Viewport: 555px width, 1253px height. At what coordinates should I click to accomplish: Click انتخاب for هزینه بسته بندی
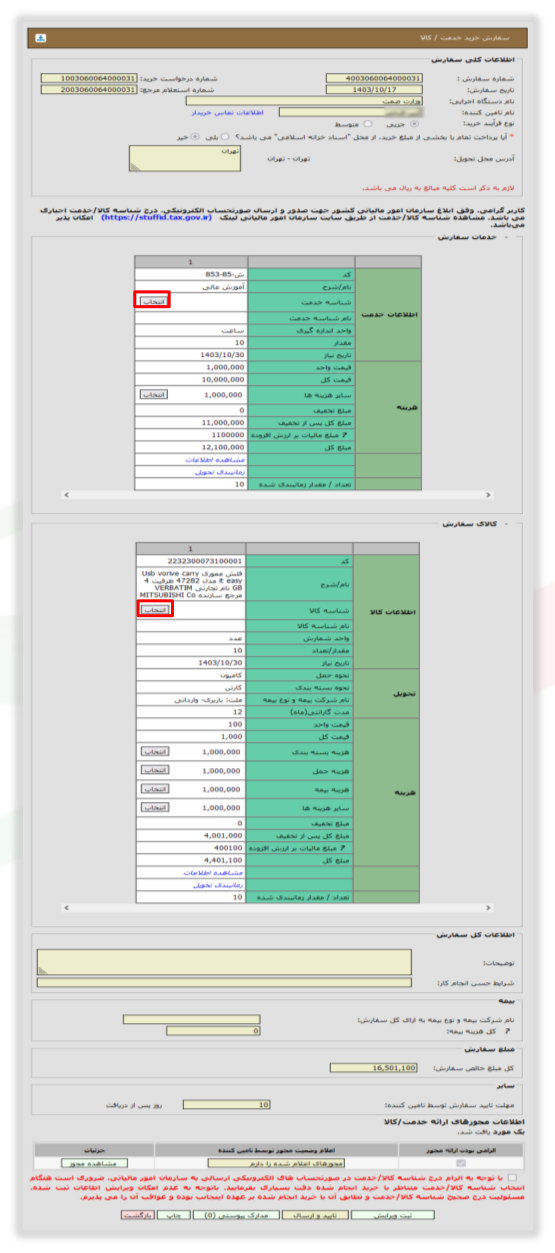tap(153, 750)
